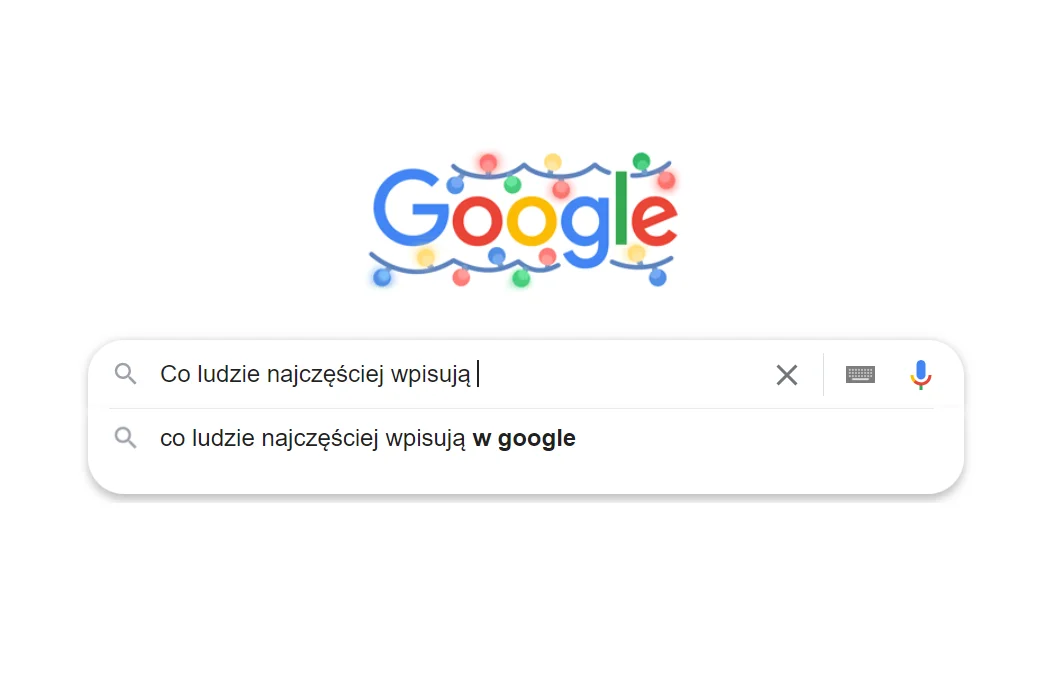The width and height of the screenshot is (1047, 698).
Task: Clear the search query with the X
Action: [787, 375]
